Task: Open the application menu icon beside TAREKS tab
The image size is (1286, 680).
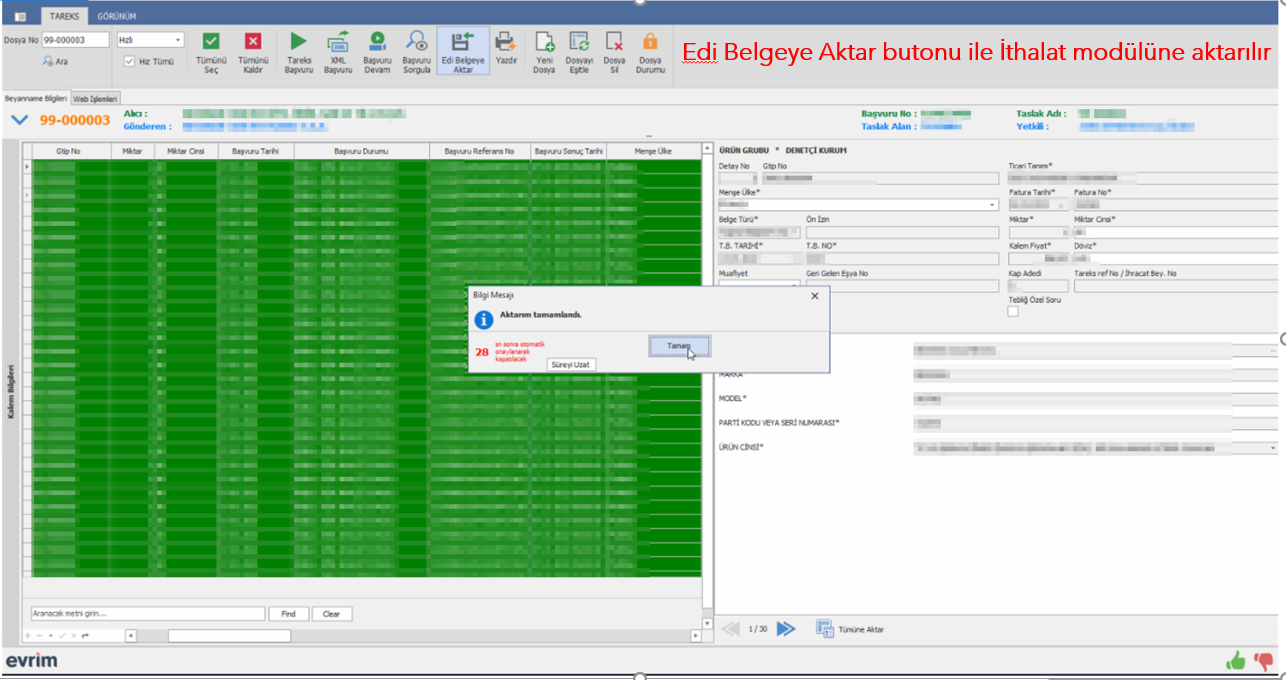Action: click(x=20, y=17)
